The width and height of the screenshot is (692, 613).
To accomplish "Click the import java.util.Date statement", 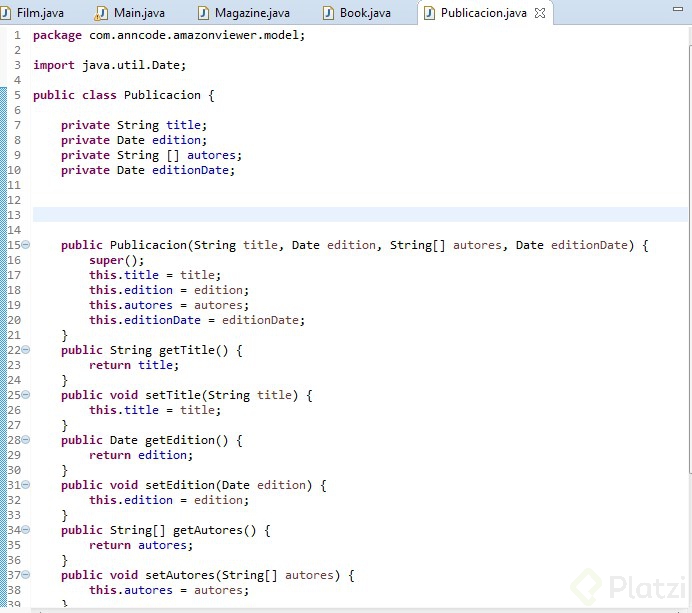I will pyautogui.click(x=110, y=65).
